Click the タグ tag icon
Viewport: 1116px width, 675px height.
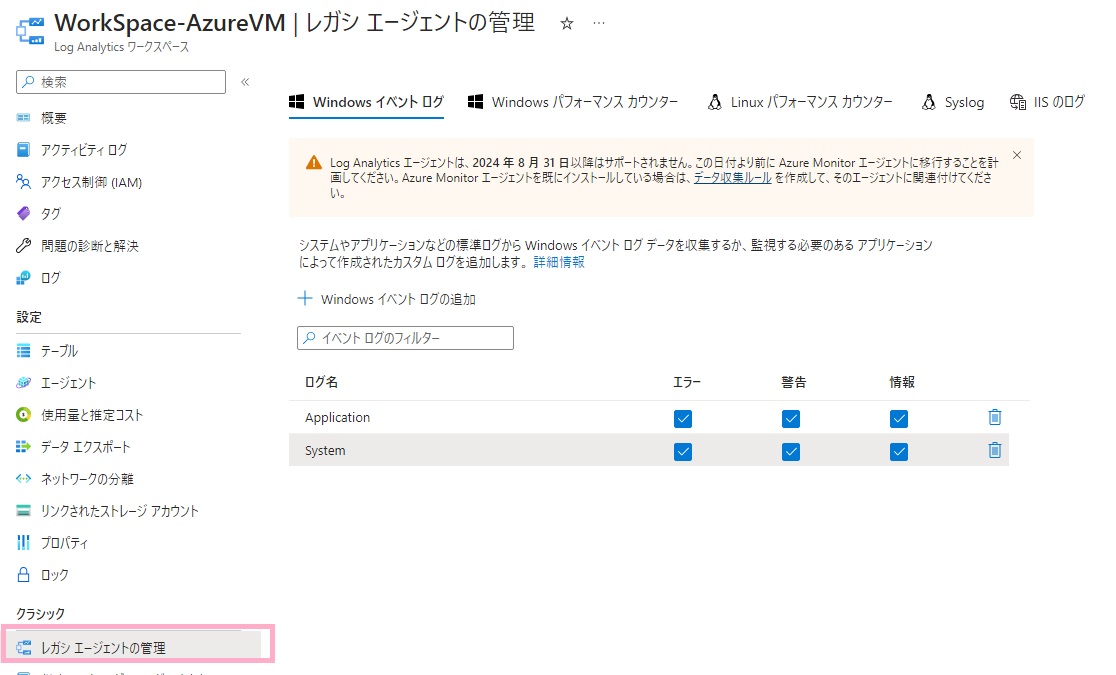(x=23, y=214)
